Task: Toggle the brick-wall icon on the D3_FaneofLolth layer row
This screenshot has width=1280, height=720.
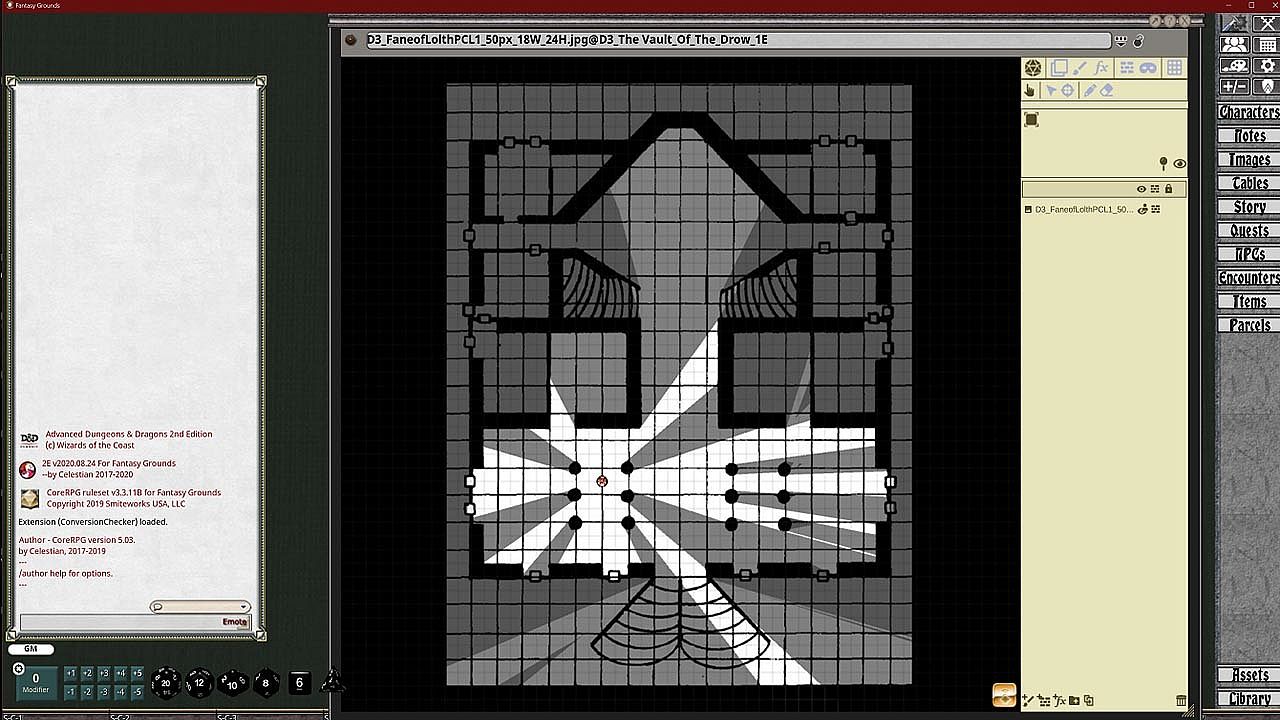Action: click(1156, 210)
